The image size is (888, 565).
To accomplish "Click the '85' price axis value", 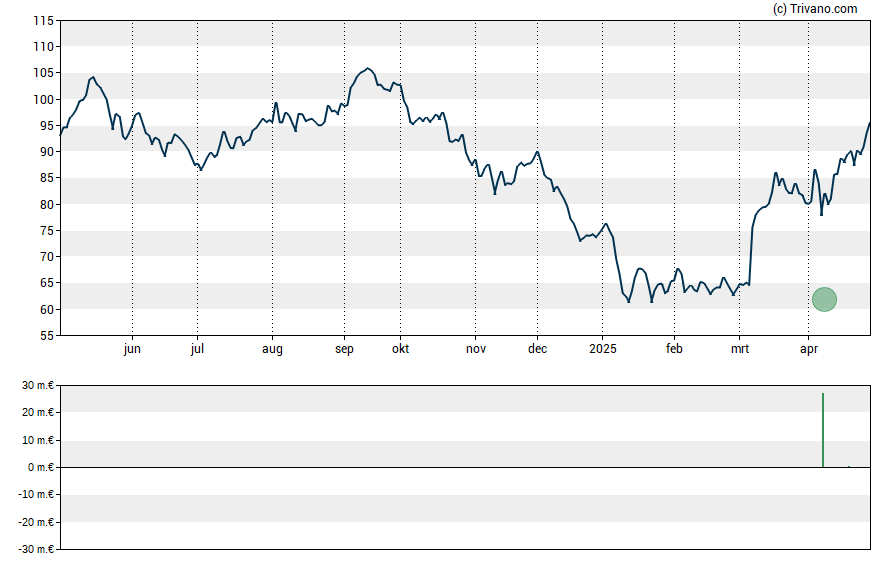I will pos(47,178).
